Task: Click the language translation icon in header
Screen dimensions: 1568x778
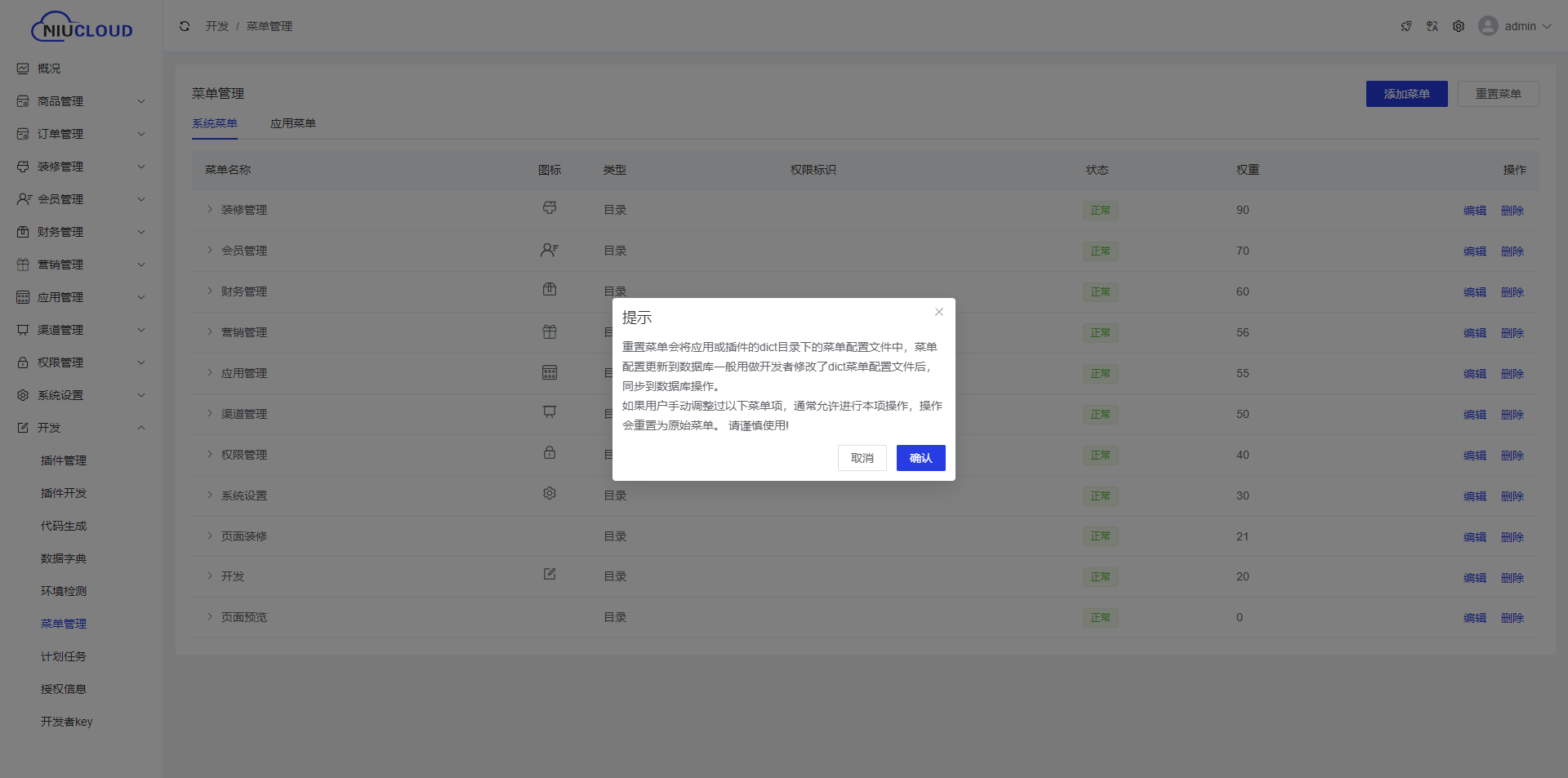Action: [x=1432, y=26]
